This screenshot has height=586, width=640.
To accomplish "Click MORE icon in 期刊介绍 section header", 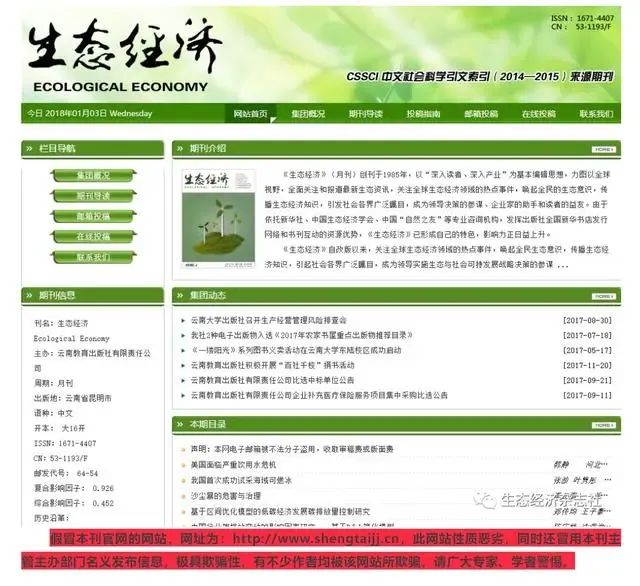I will (602, 149).
